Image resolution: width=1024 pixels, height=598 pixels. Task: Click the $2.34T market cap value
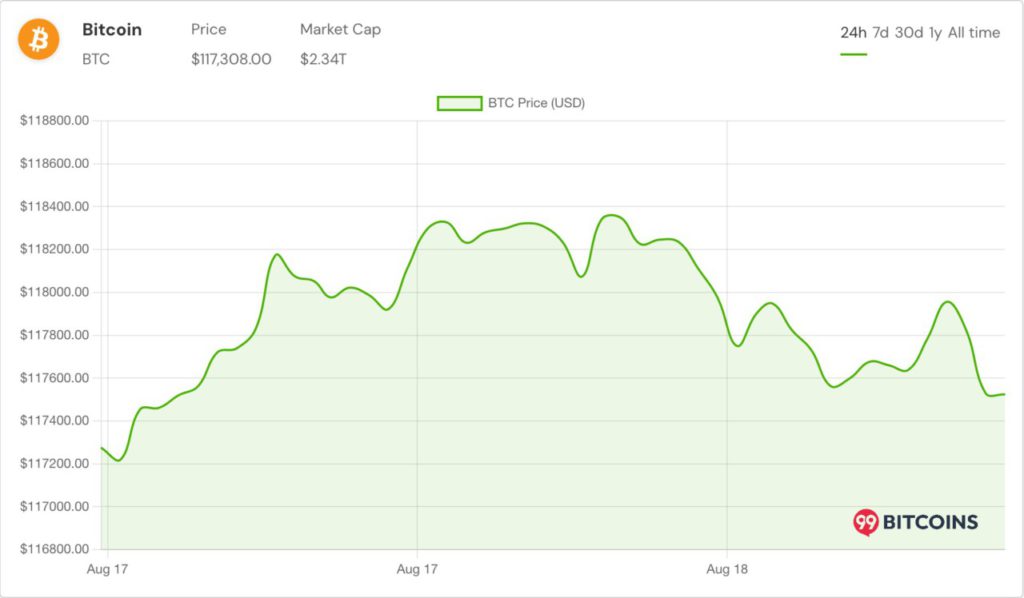tap(323, 59)
